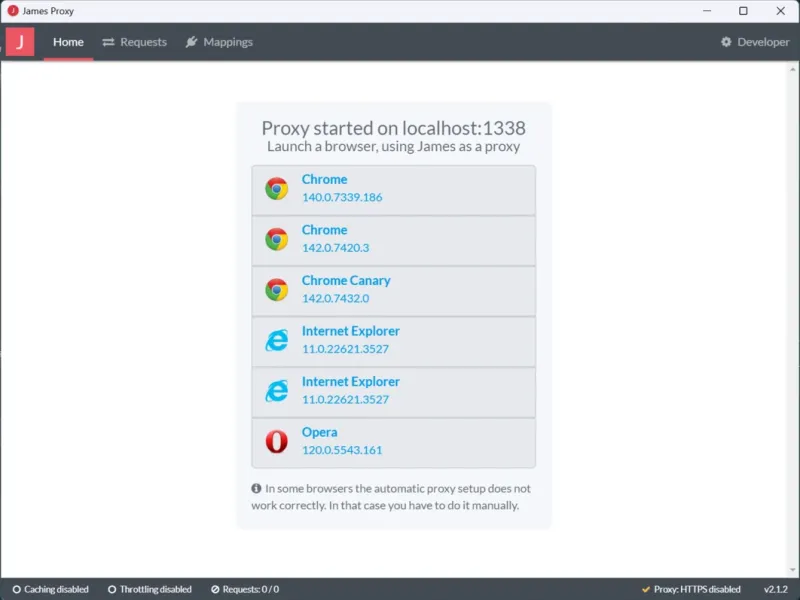The height and width of the screenshot is (600, 800).
Task: Launch Chrome 142.0.7420.3 with proxy
Action: (393, 240)
